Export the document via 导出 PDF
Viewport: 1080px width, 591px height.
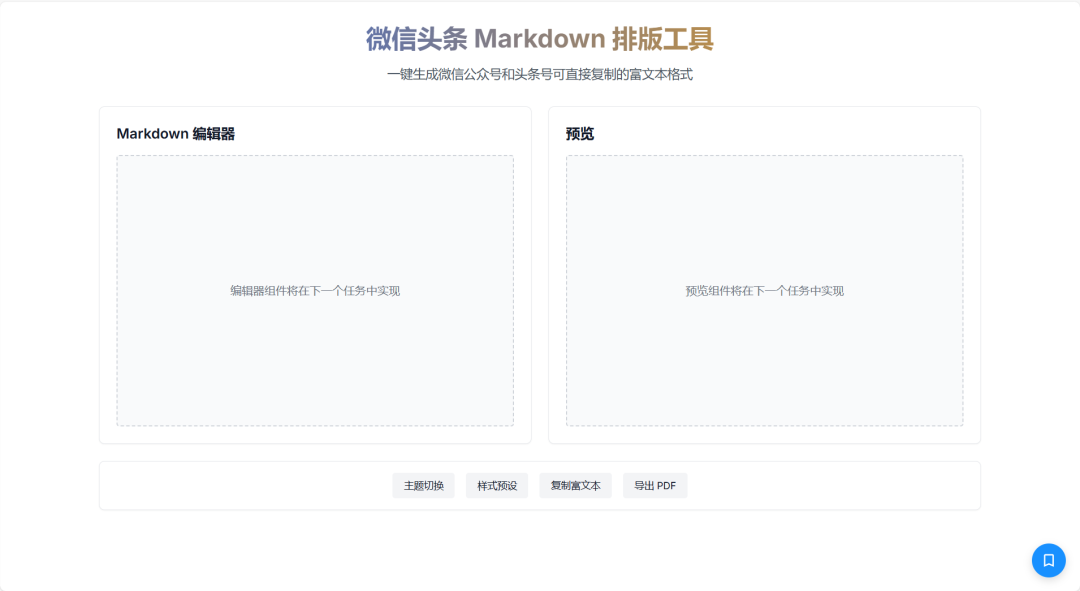pos(655,486)
